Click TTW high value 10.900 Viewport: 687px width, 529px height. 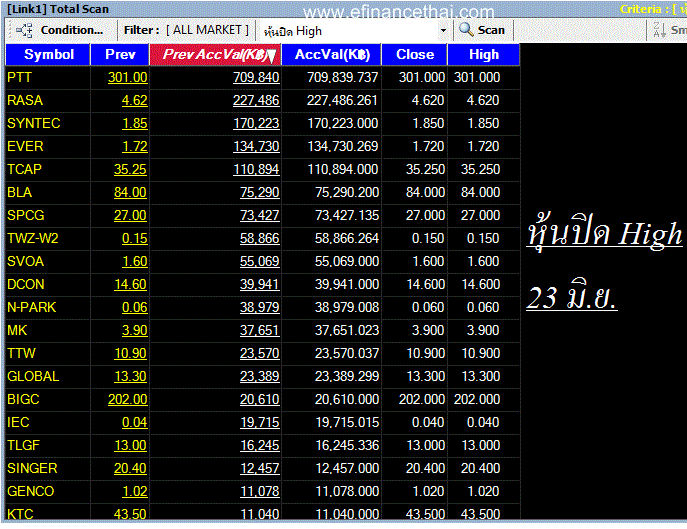[x=480, y=353]
